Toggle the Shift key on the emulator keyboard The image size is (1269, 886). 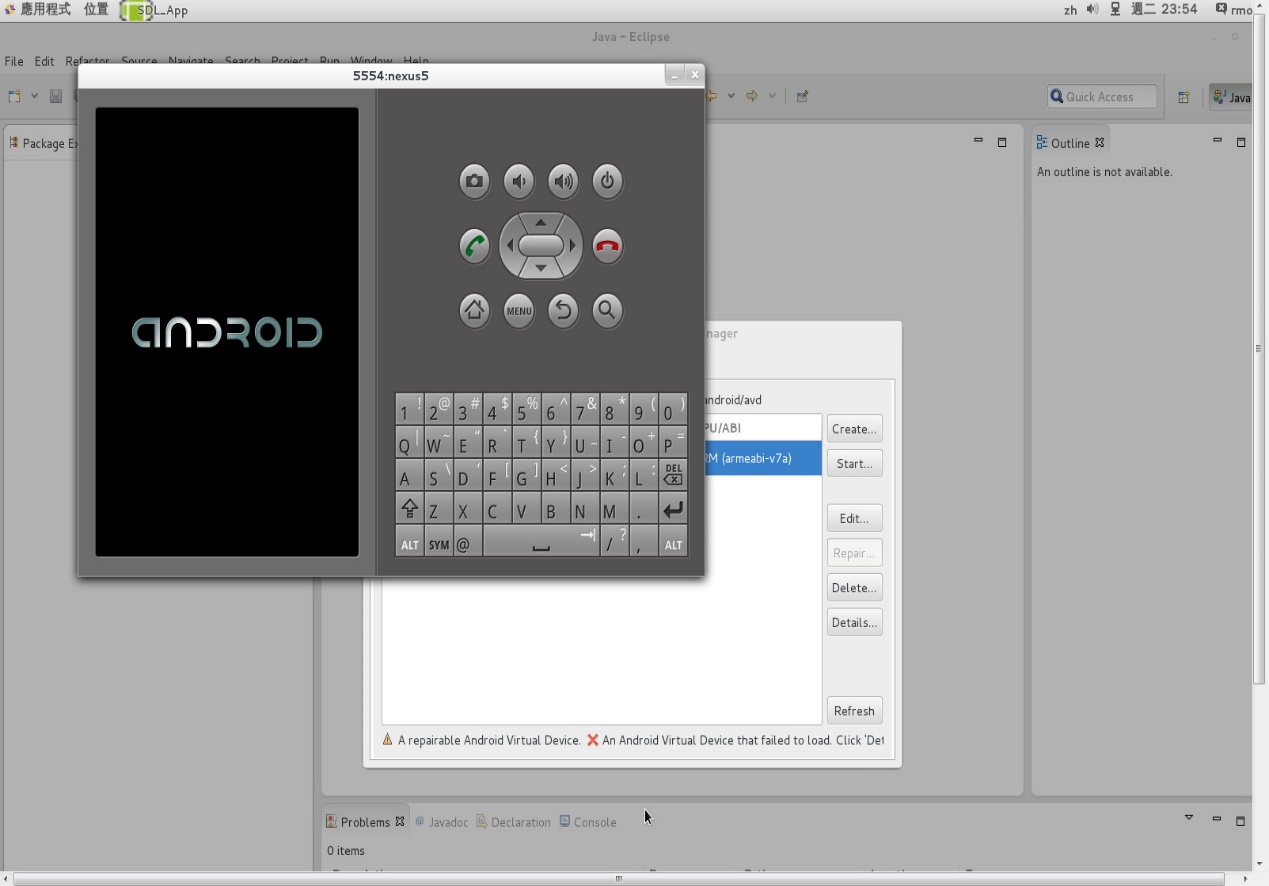[409, 508]
